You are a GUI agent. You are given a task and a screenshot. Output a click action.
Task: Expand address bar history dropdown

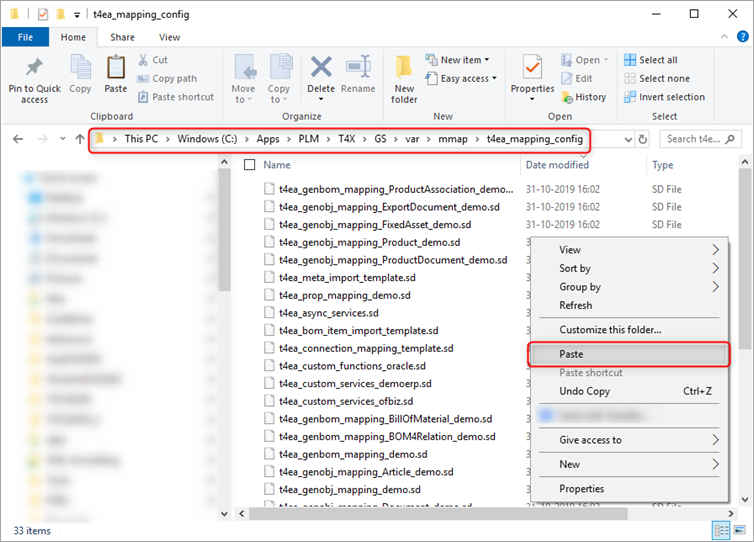[628, 139]
